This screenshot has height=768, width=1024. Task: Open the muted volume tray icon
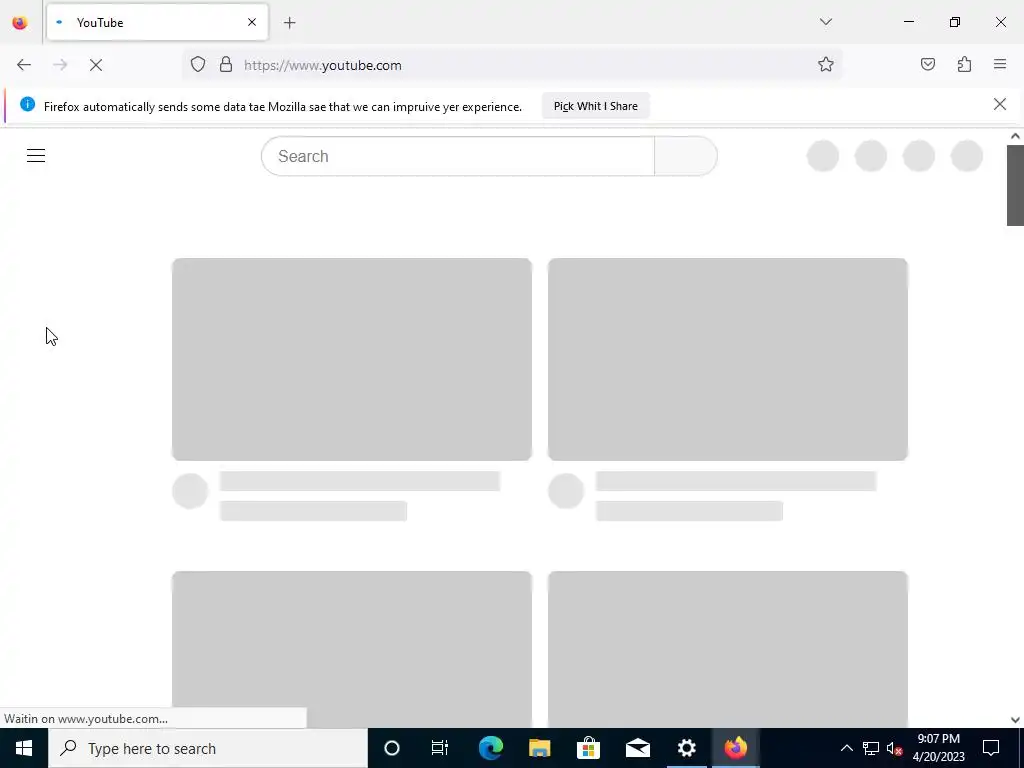click(894, 748)
